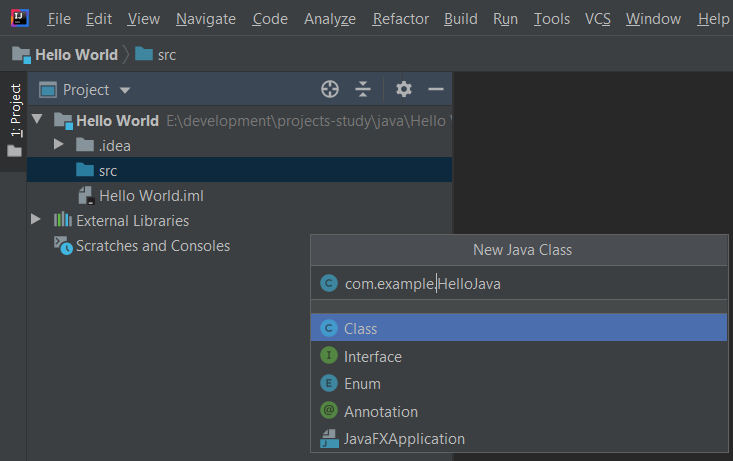Open the Project view dropdown
Viewport: 733px width, 461px height.
coord(124,90)
